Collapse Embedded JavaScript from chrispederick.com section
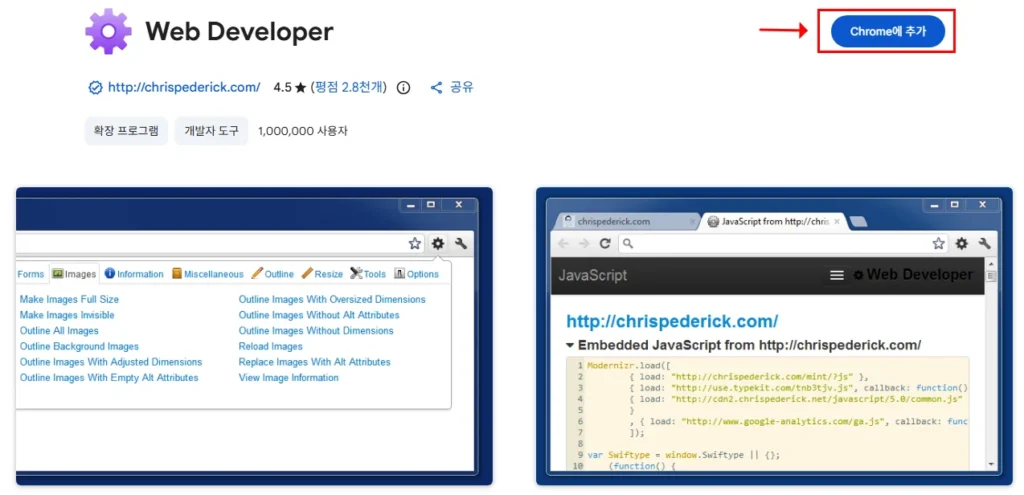This screenshot has height=495, width=1024. (570, 345)
